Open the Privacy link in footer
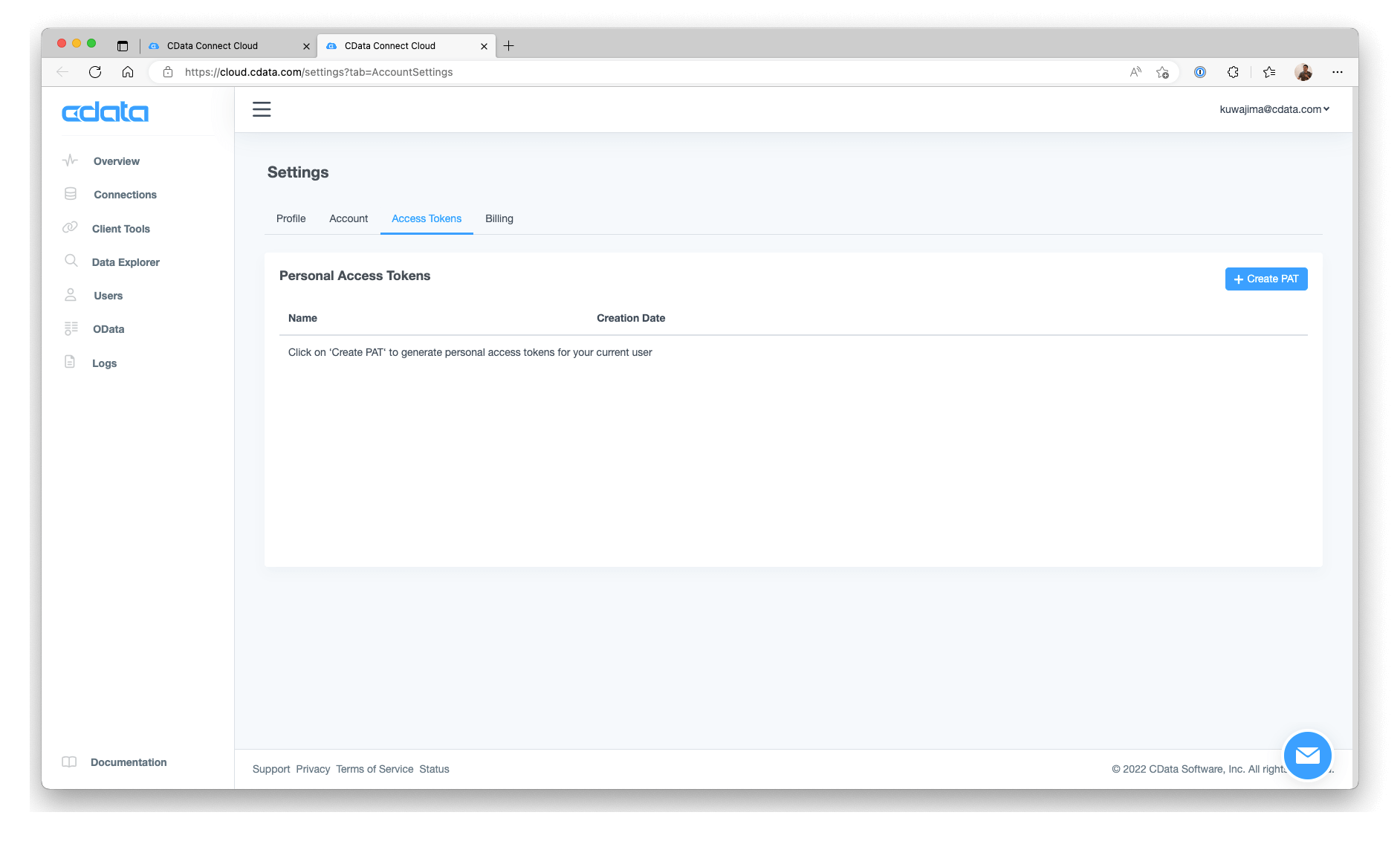Screen dimensions: 1400x844 pos(313,769)
